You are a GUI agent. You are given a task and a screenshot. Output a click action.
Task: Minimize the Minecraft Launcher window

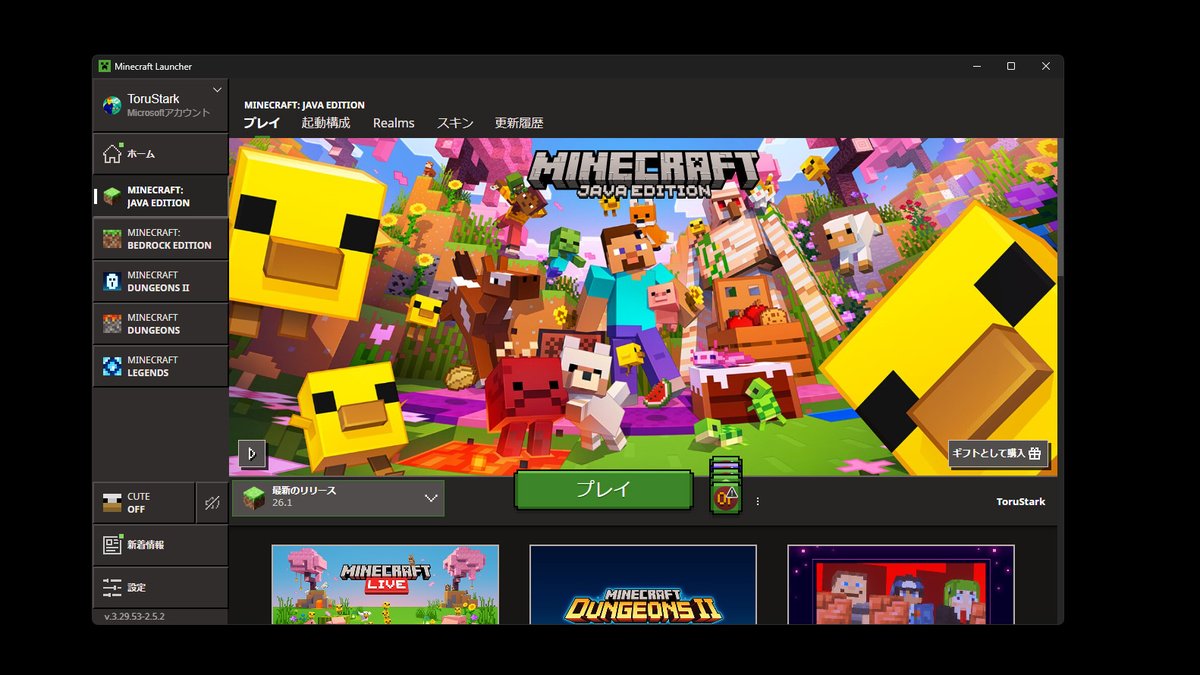coord(976,66)
